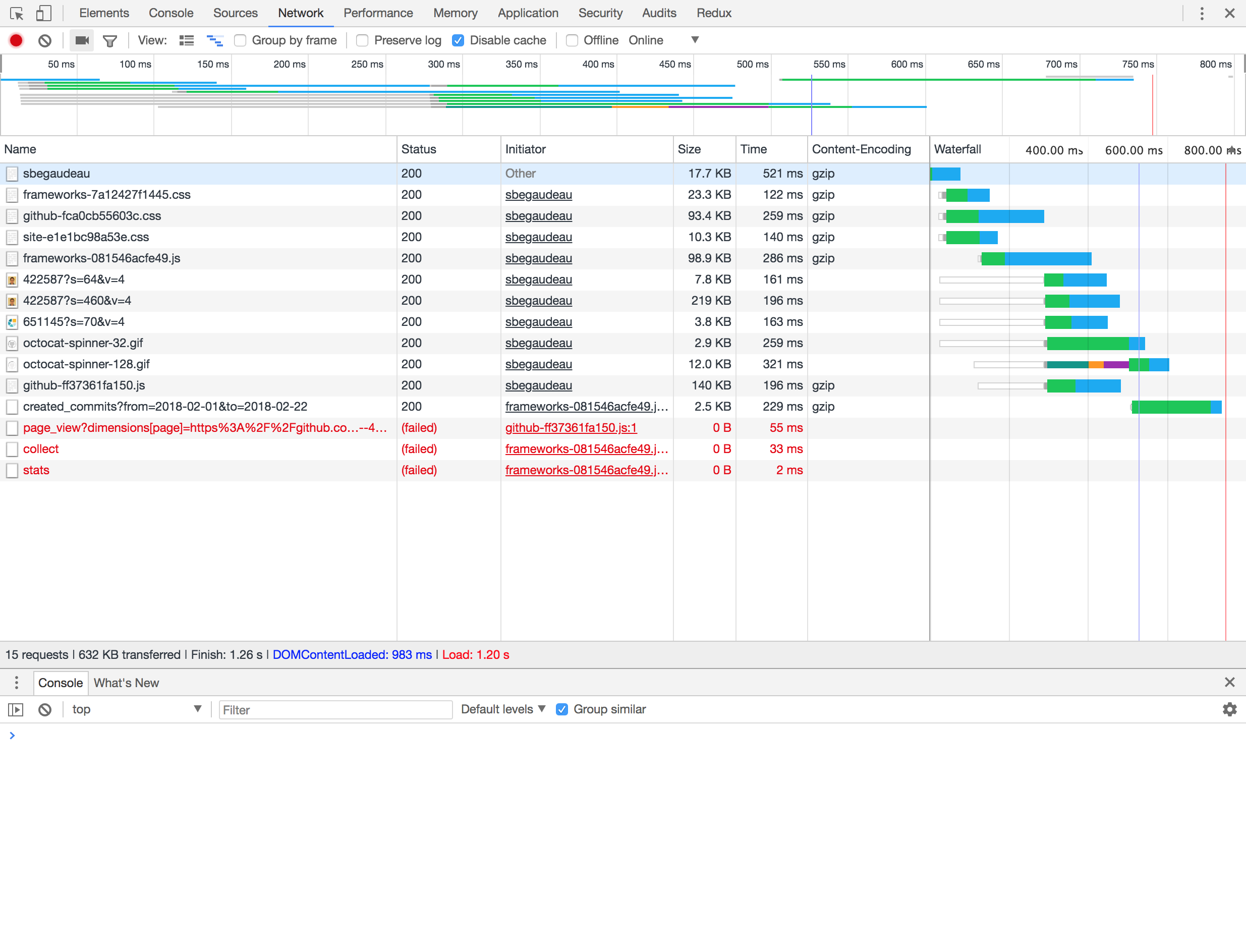Open DevTools customize three-dot menu
This screenshot has height=952, width=1246.
point(1202,13)
